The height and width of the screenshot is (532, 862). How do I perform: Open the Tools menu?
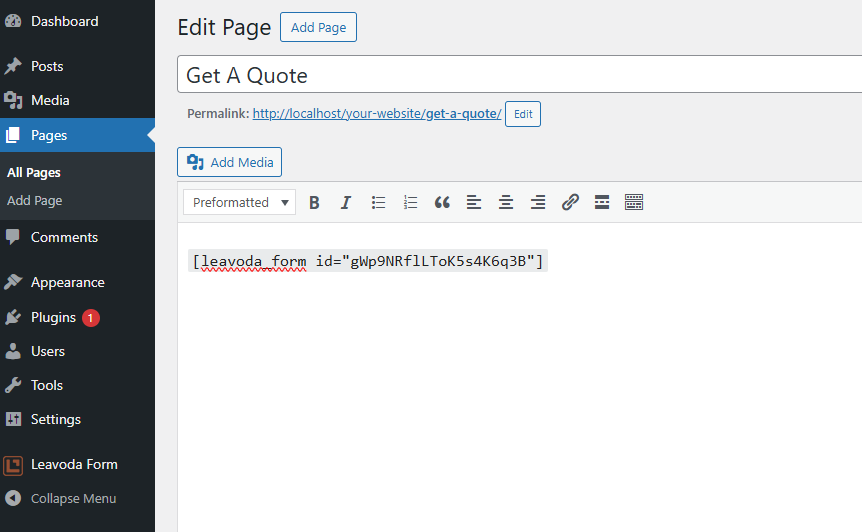[78, 385]
